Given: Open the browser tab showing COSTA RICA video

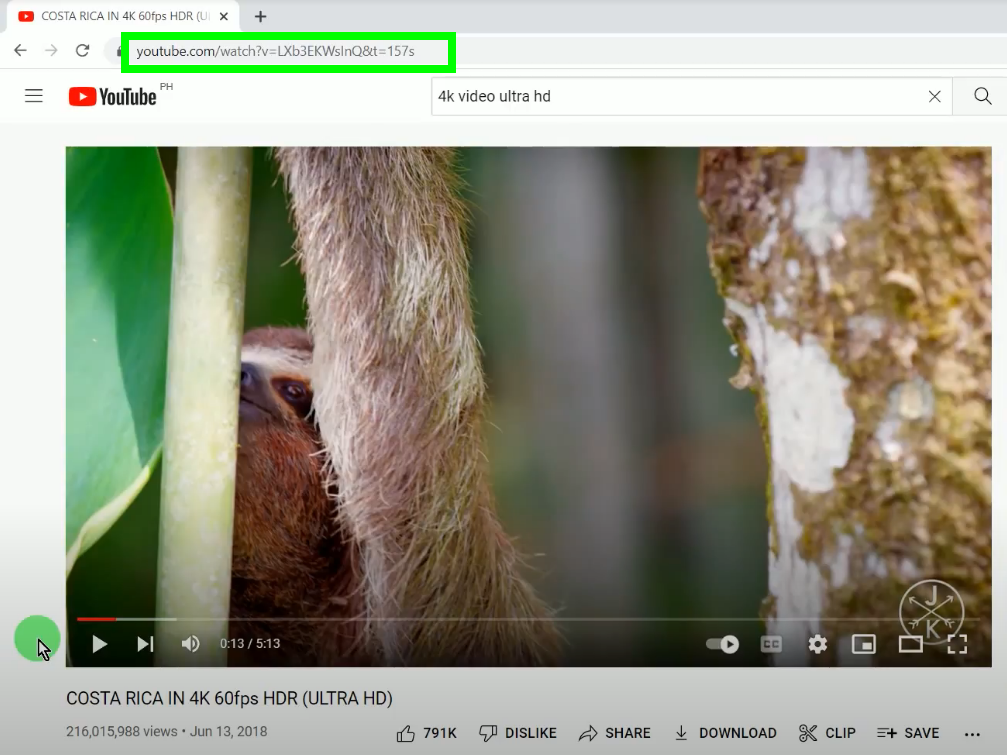Looking at the screenshot, I should pyautogui.click(x=120, y=16).
